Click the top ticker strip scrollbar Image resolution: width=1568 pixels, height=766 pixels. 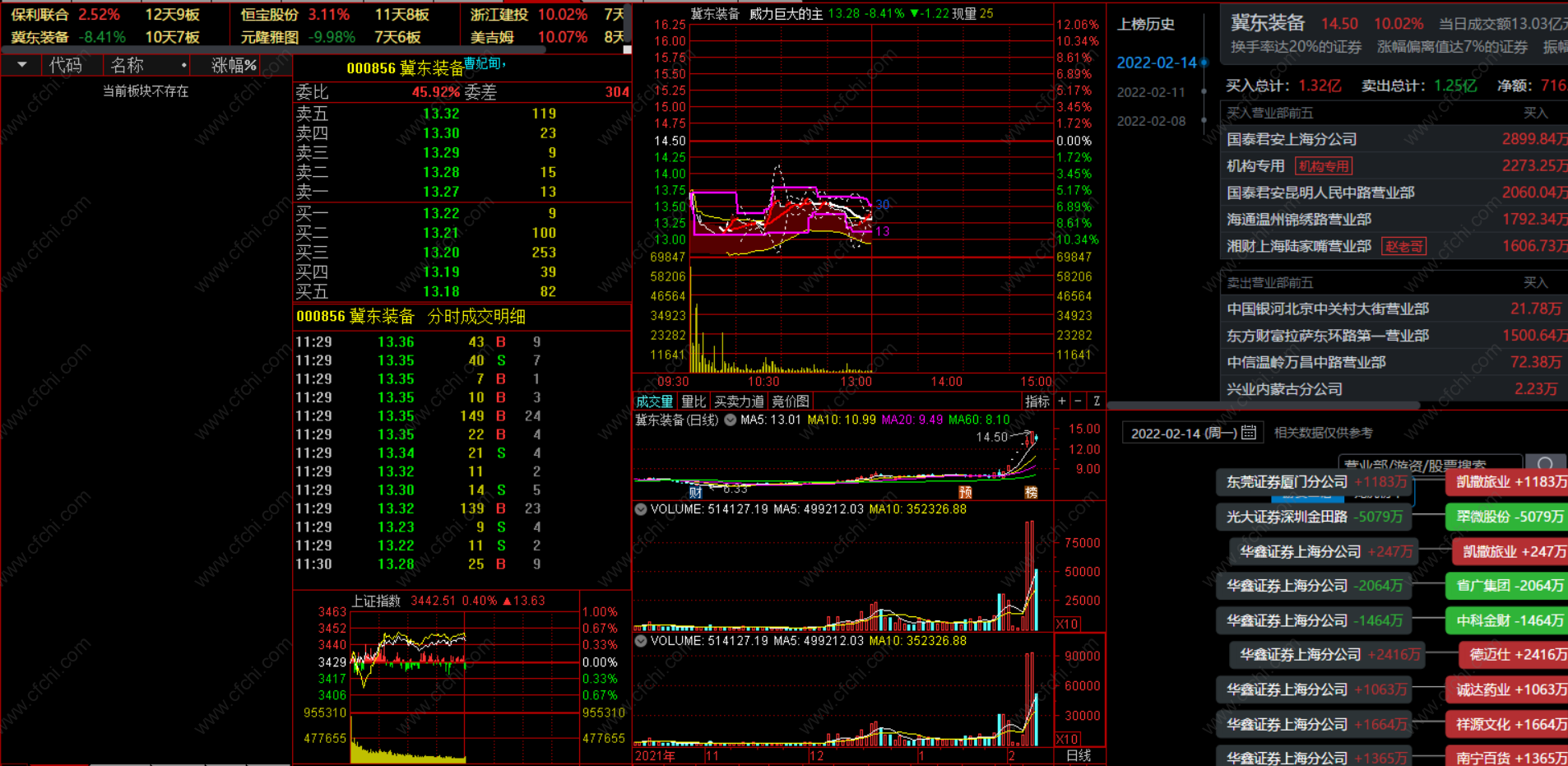point(273,50)
